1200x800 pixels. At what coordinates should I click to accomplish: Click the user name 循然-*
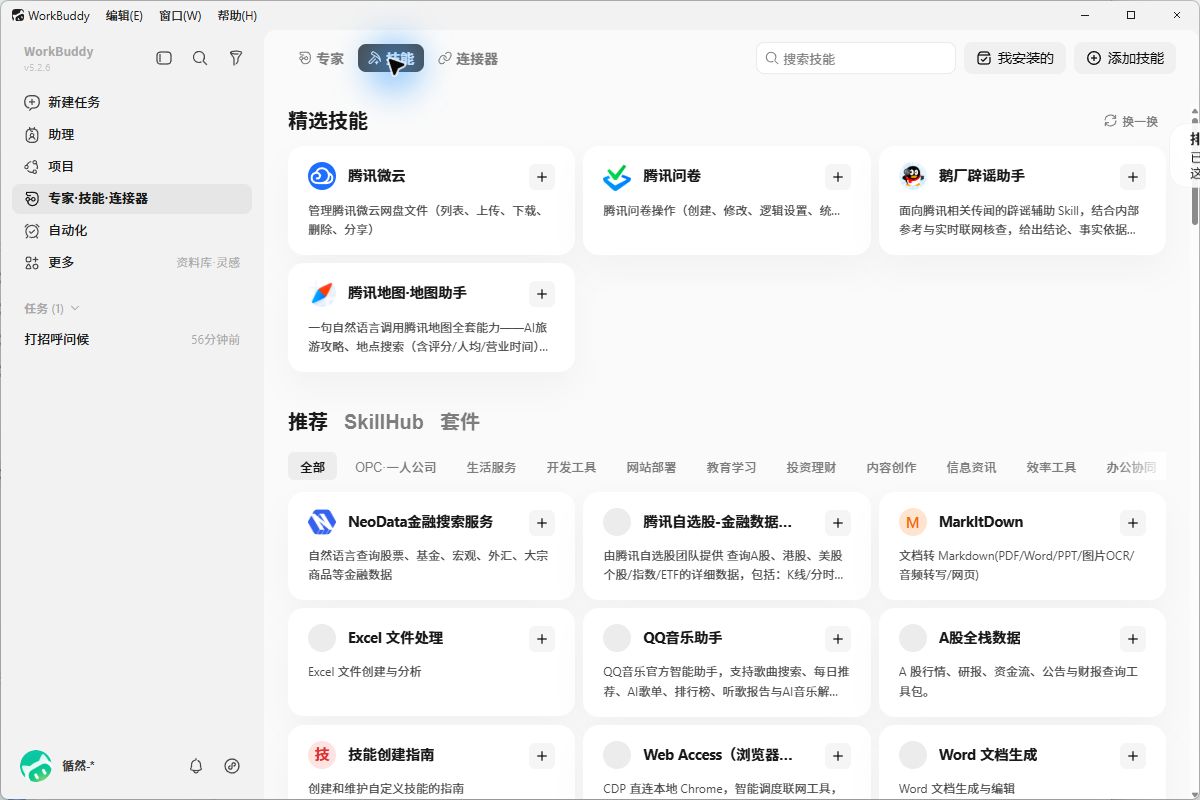(x=78, y=766)
